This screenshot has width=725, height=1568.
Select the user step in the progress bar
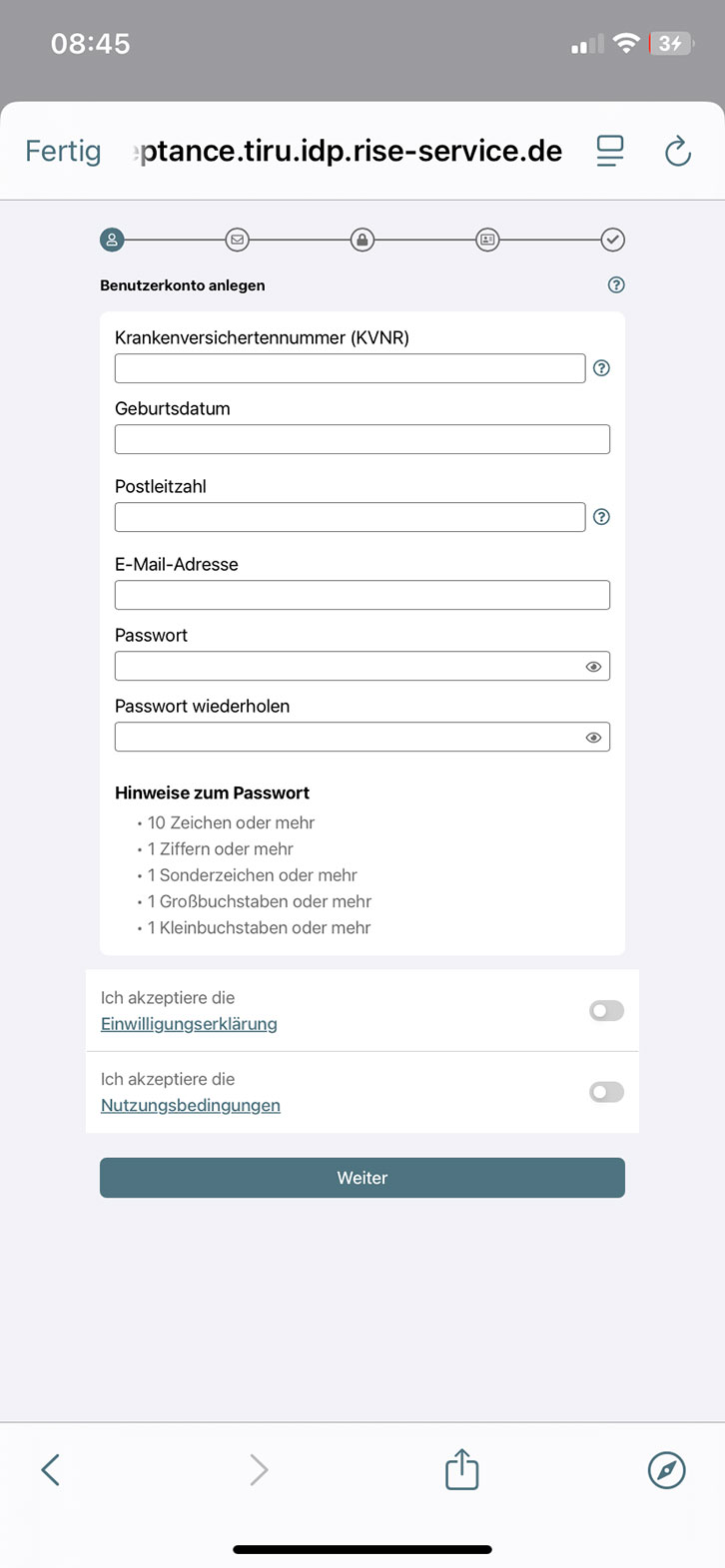tap(112, 240)
